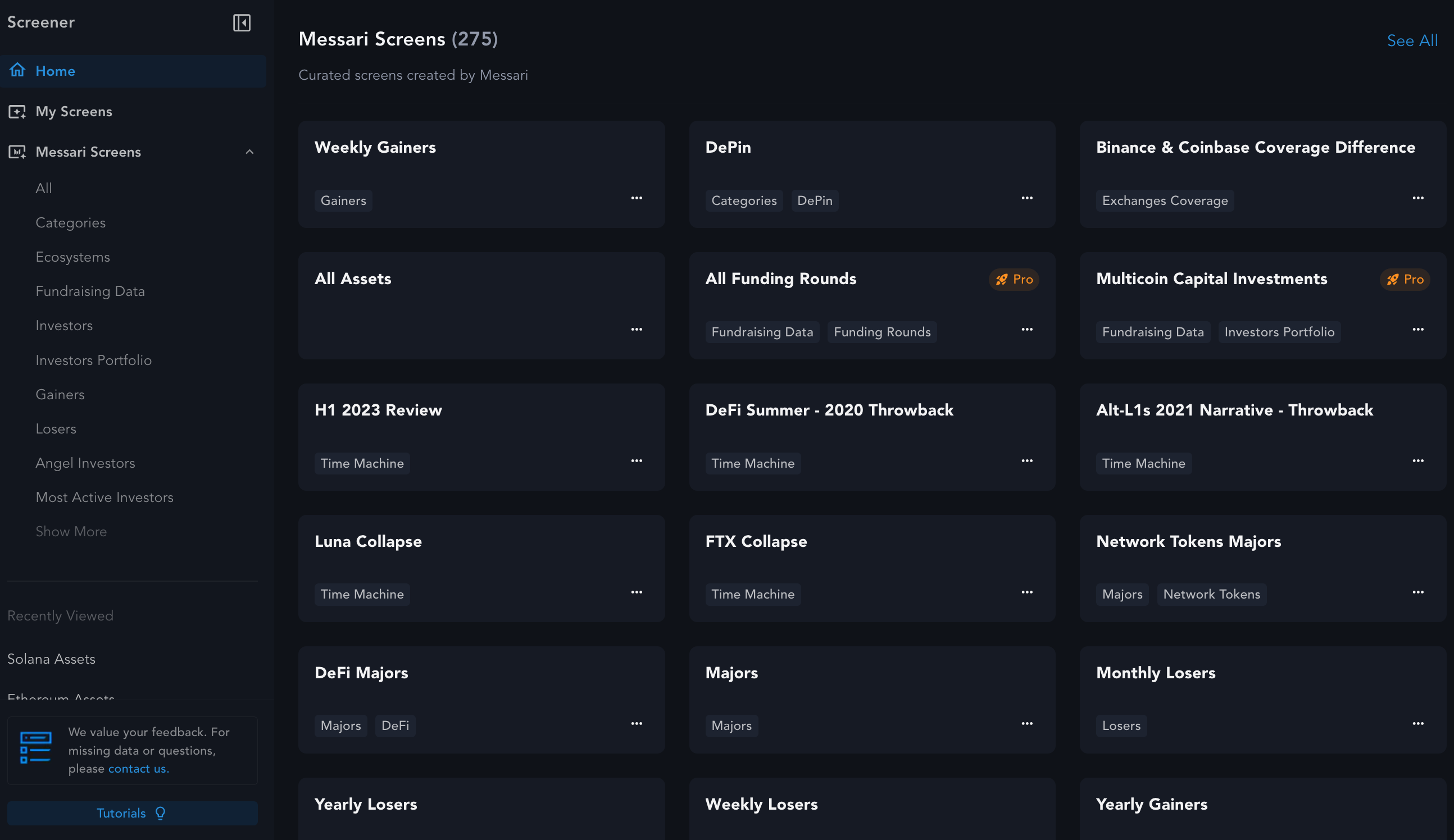The width and height of the screenshot is (1454, 840).
Task: Open the DePin card three-dot menu
Action: click(1027, 198)
